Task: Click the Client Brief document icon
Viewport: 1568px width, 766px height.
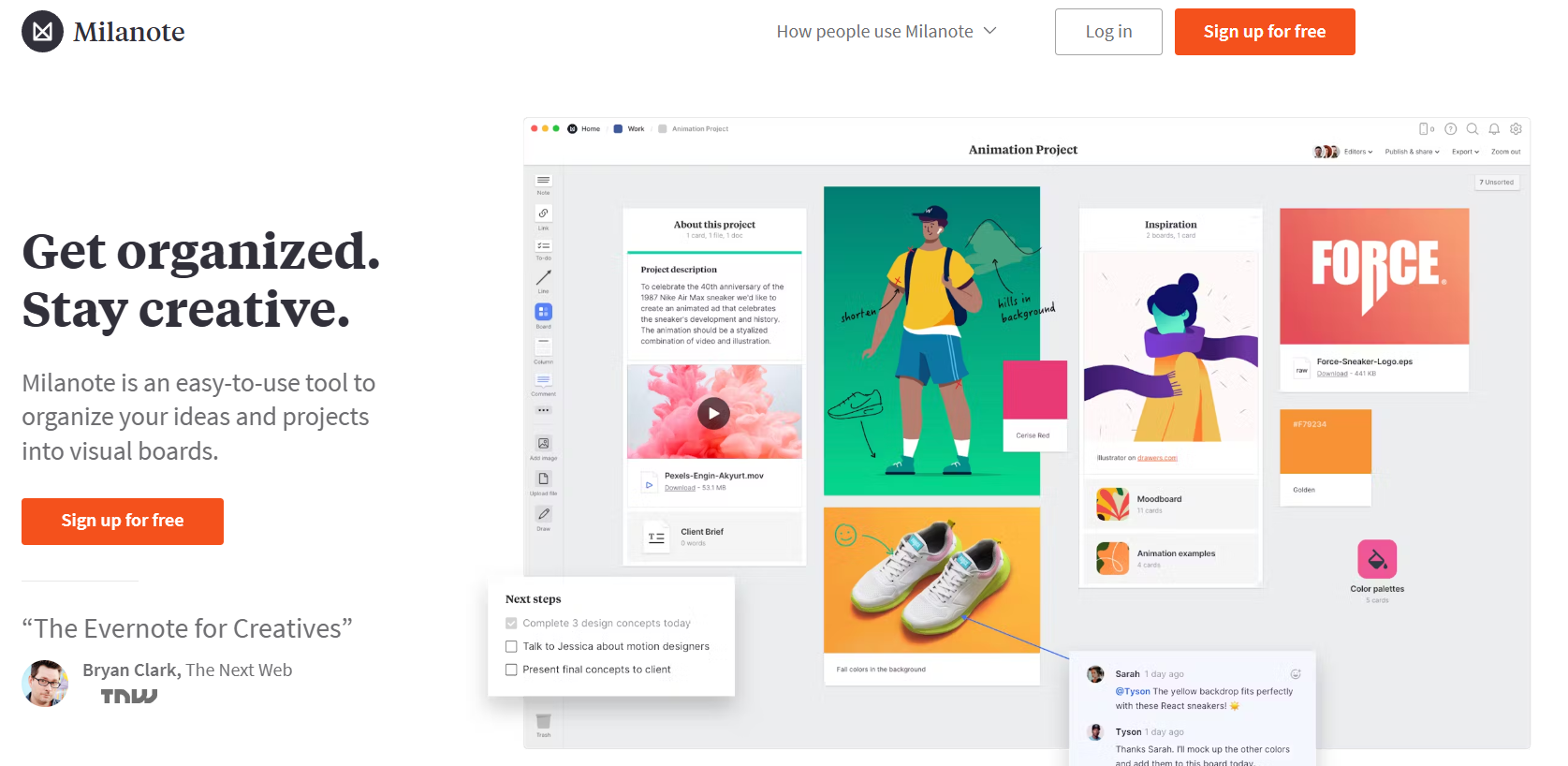Action: point(656,538)
